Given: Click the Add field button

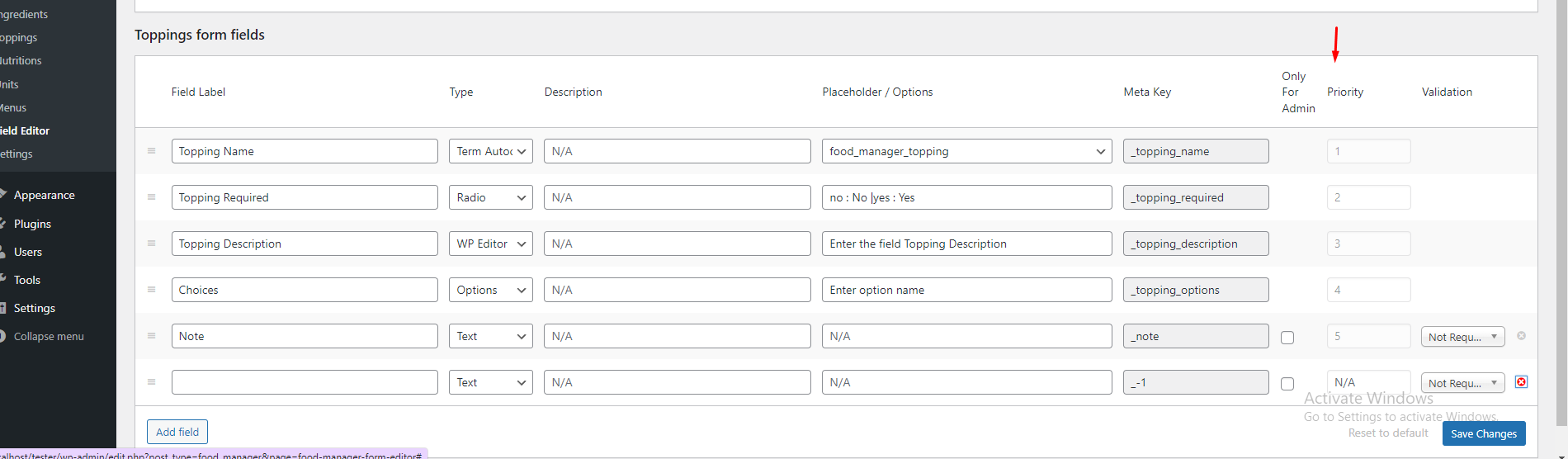Looking at the screenshot, I should click(177, 432).
